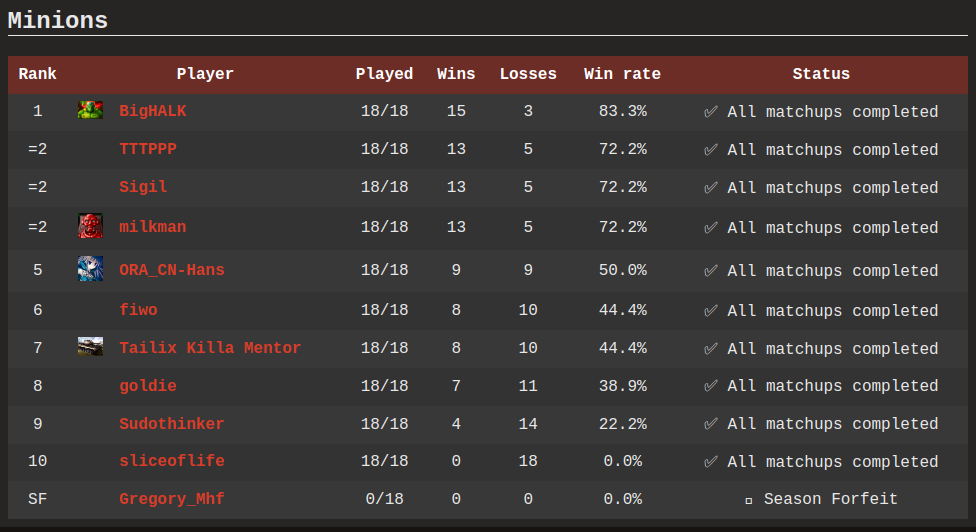Select the Sudothinker player name
Image resolution: width=976 pixels, height=532 pixels.
pyautogui.click(x=171, y=424)
